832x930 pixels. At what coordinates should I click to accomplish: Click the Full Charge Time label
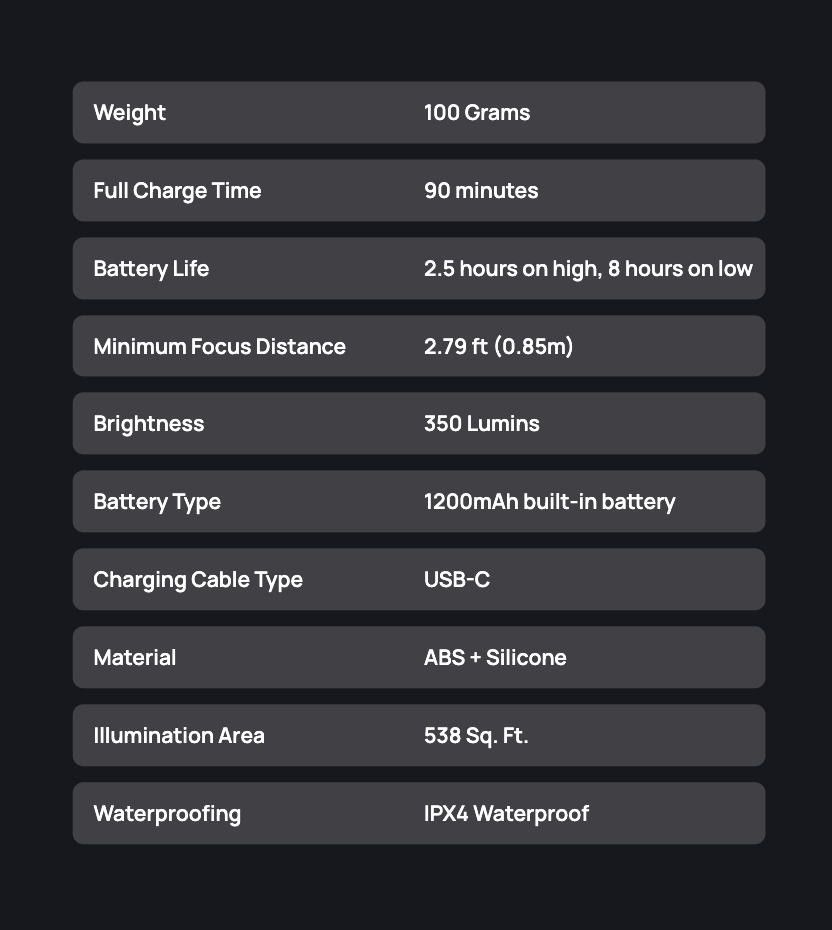coord(177,191)
